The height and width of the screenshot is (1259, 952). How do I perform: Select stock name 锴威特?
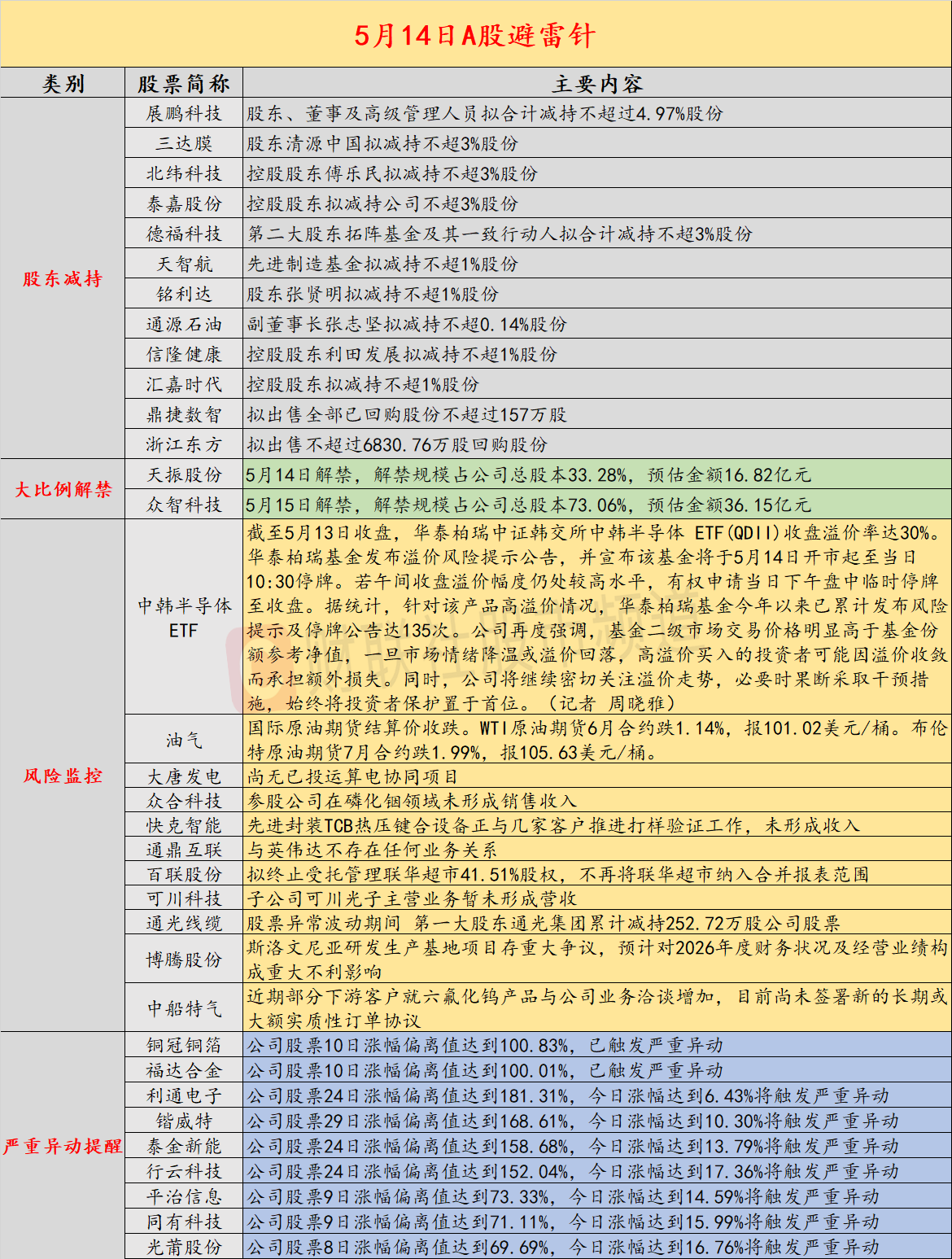pyautogui.click(x=184, y=1121)
